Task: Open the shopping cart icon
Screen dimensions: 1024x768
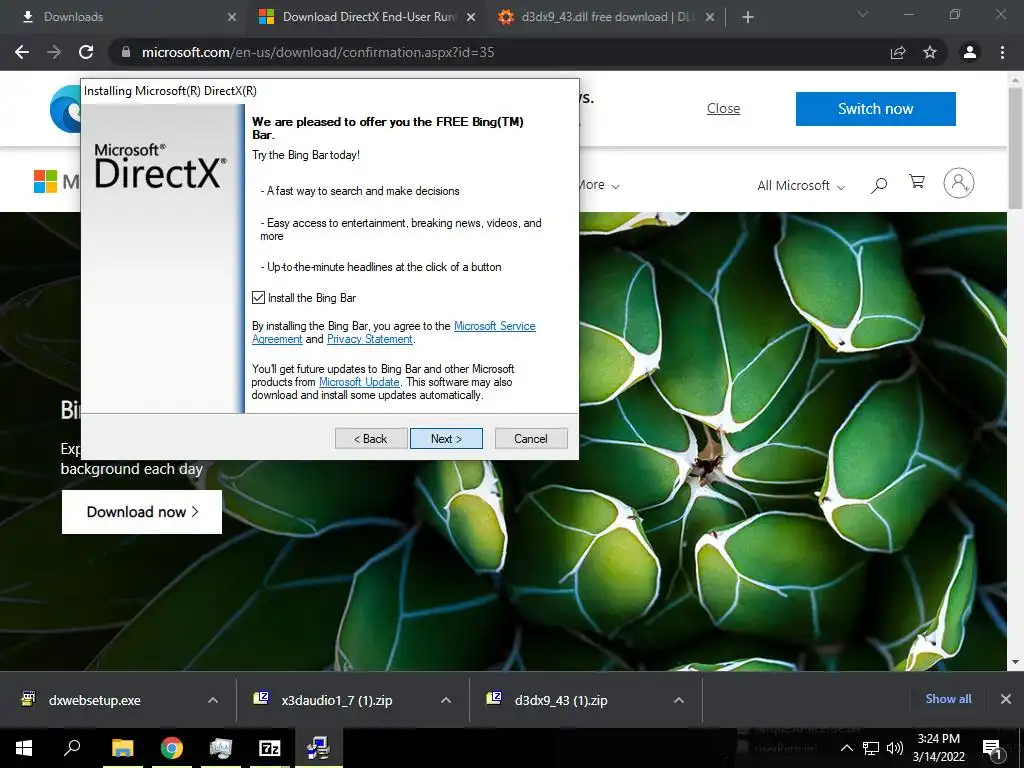Action: (x=918, y=182)
